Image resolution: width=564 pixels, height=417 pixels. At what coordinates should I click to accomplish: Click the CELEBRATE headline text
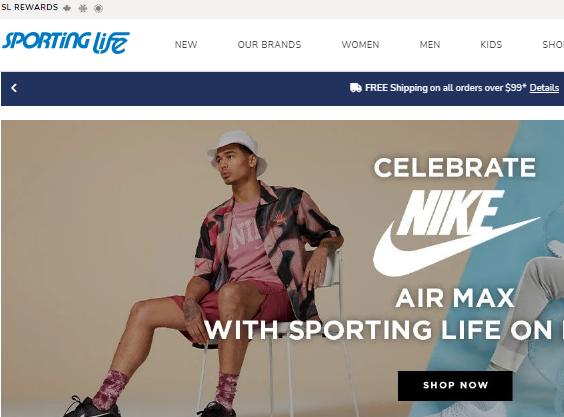(x=455, y=168)
